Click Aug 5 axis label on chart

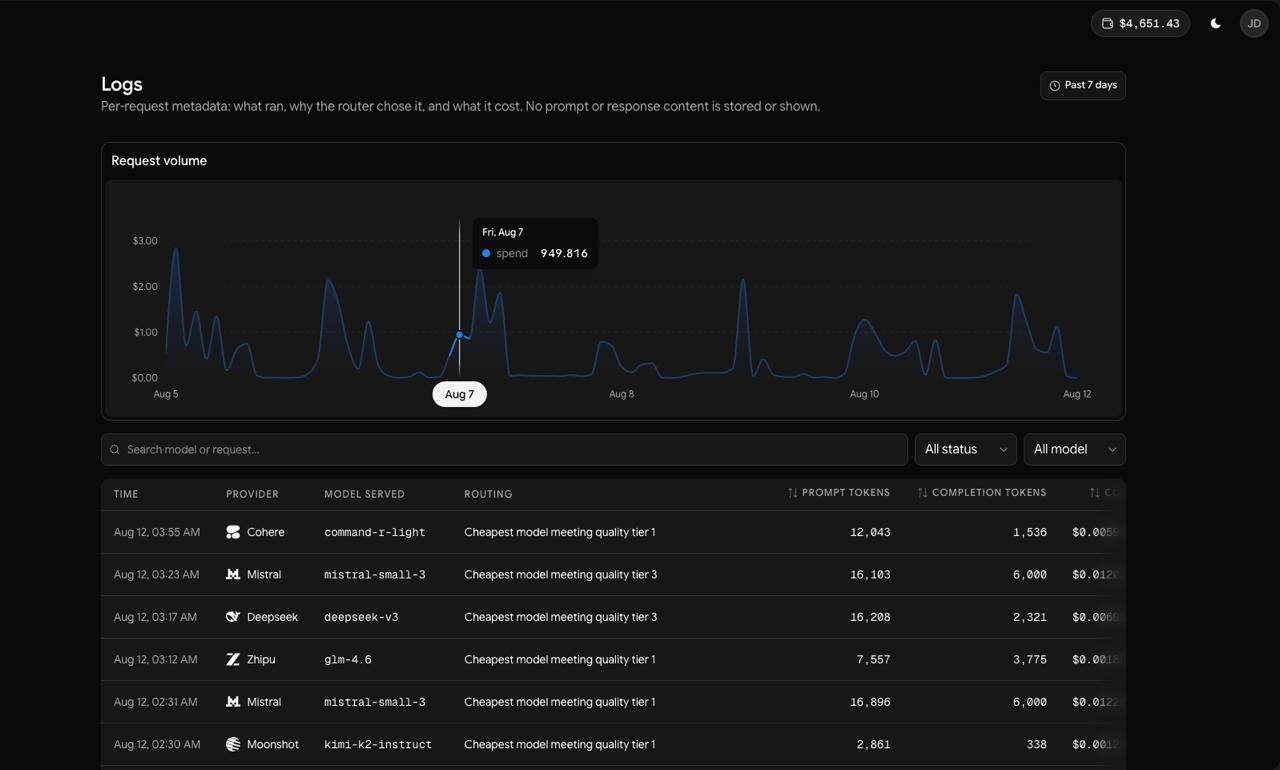coord(166,394)
